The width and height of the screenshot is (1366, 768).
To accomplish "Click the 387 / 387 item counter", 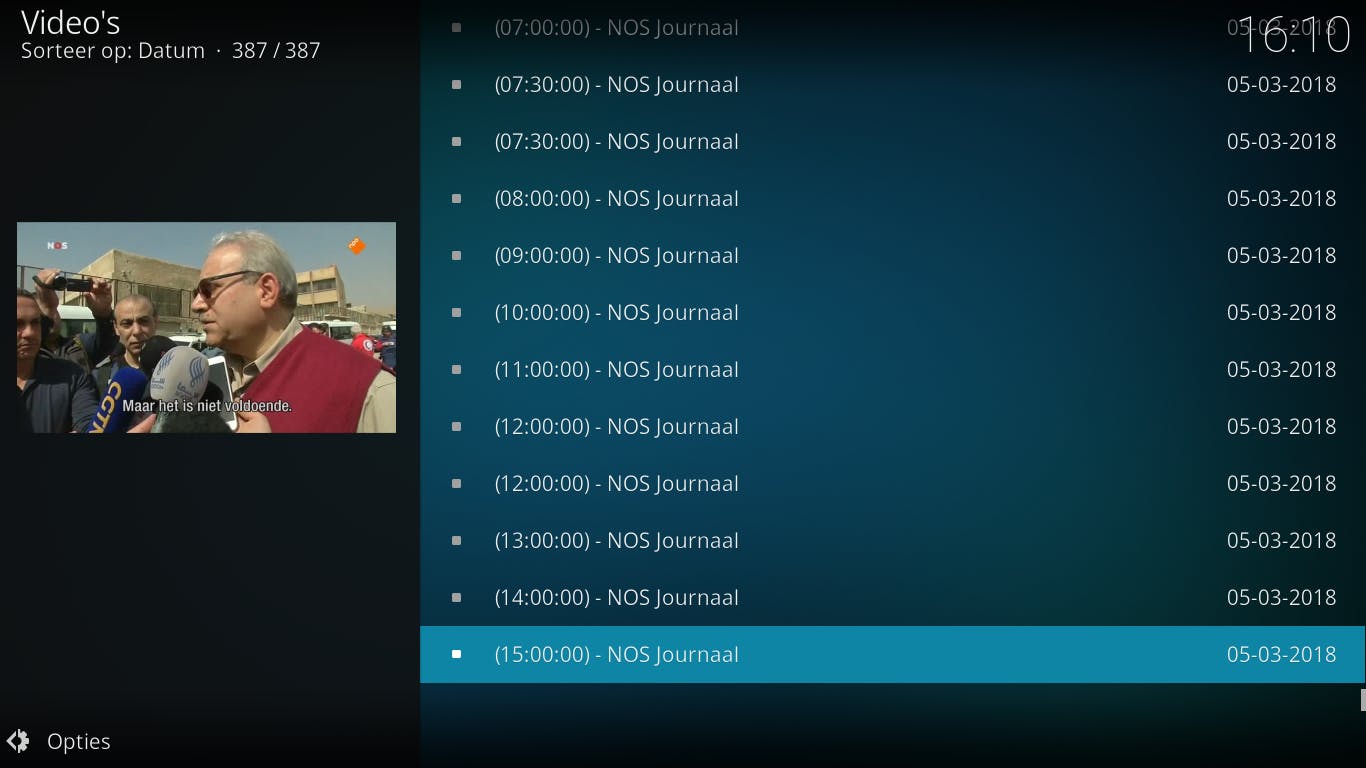I will (276, 51).
